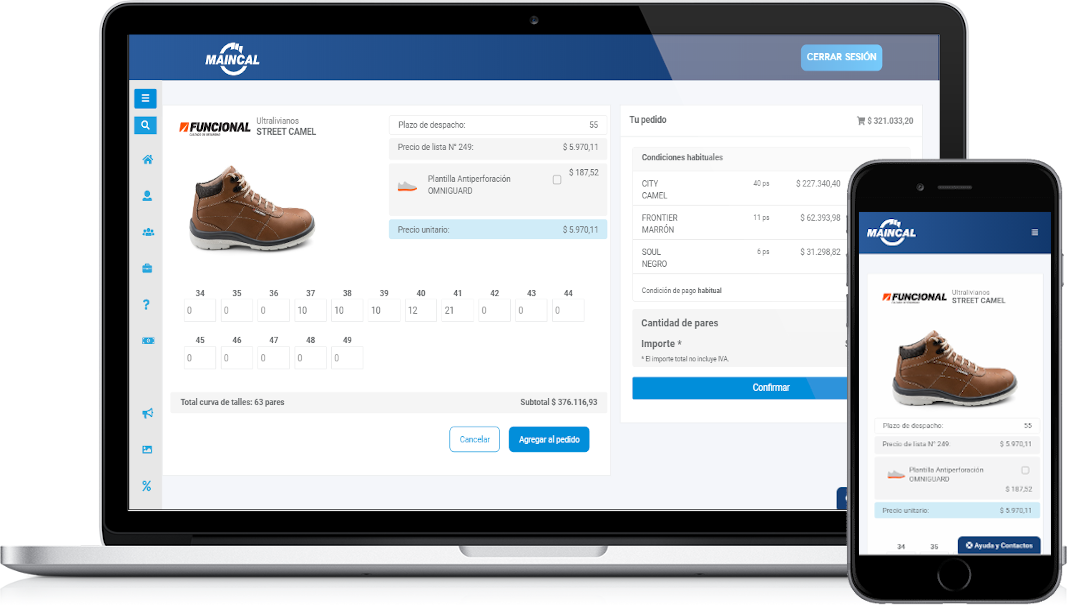Click Condición de pago habitual text
The image size is (1069, 606).
pos(681,290)
